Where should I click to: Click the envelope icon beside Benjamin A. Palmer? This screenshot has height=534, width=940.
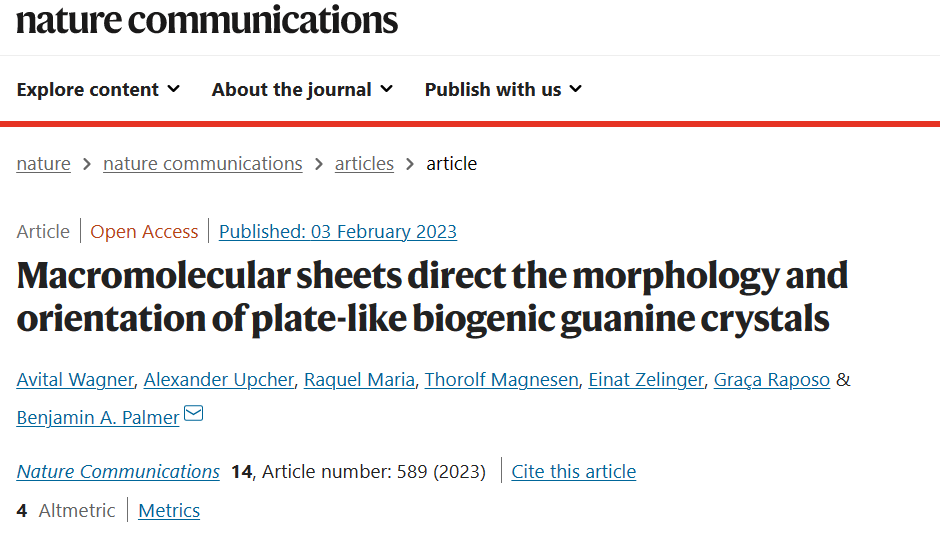(193, 414)
